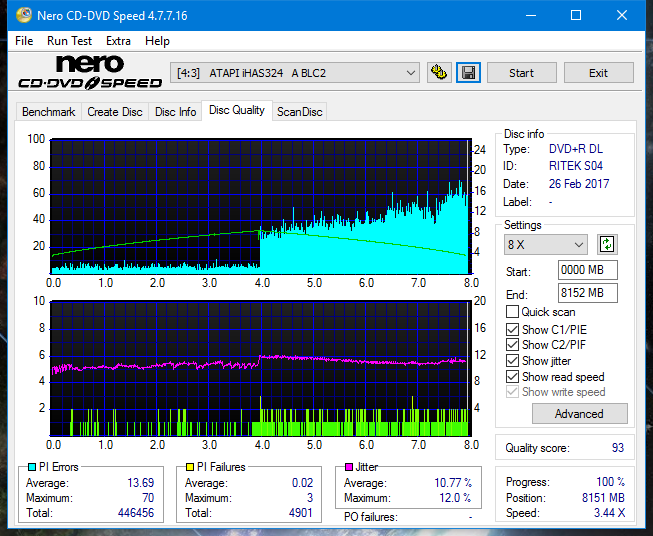Click the PO failures label
This screenshot has height=536, width=653.
point(371,517)
